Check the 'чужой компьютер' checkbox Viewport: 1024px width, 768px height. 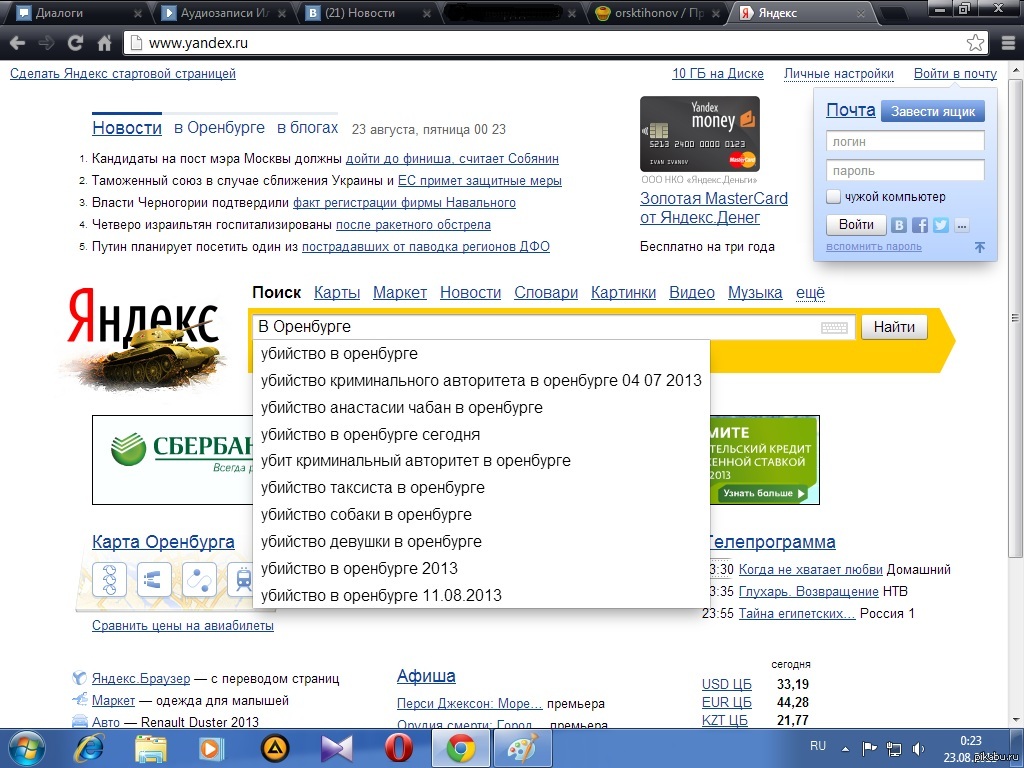834,197
